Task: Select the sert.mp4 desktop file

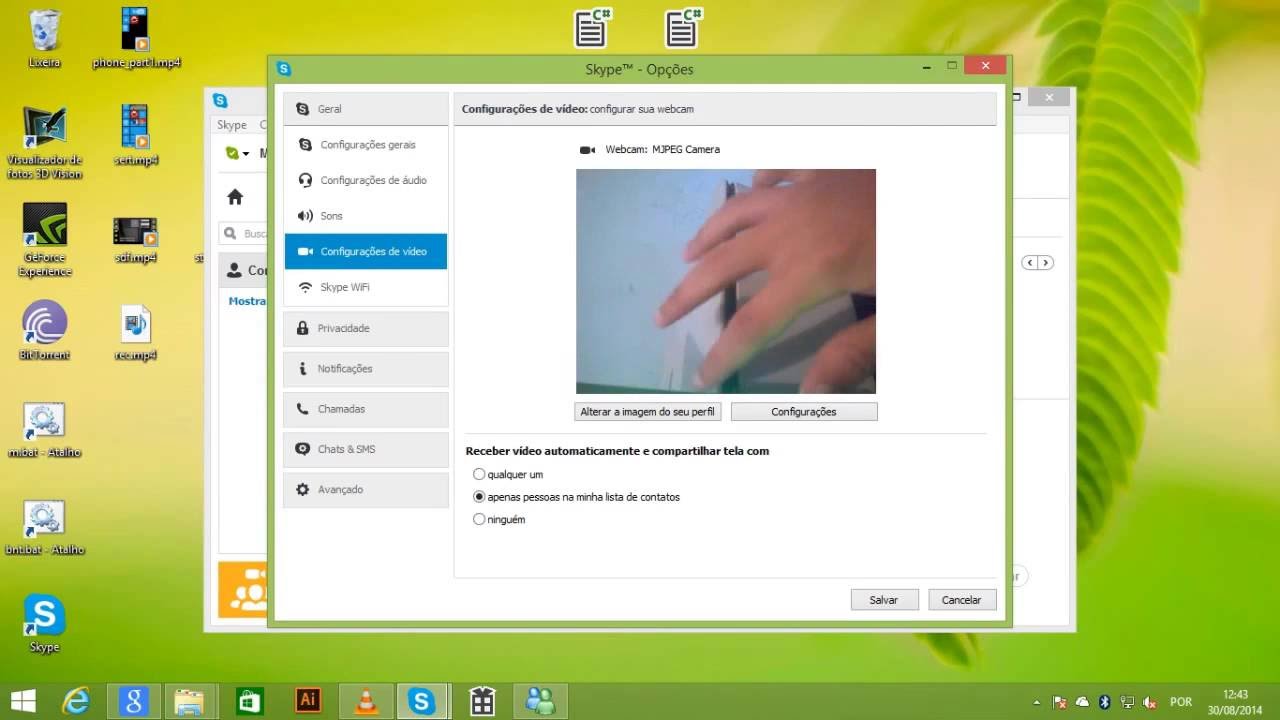Action: coord(136,135)
